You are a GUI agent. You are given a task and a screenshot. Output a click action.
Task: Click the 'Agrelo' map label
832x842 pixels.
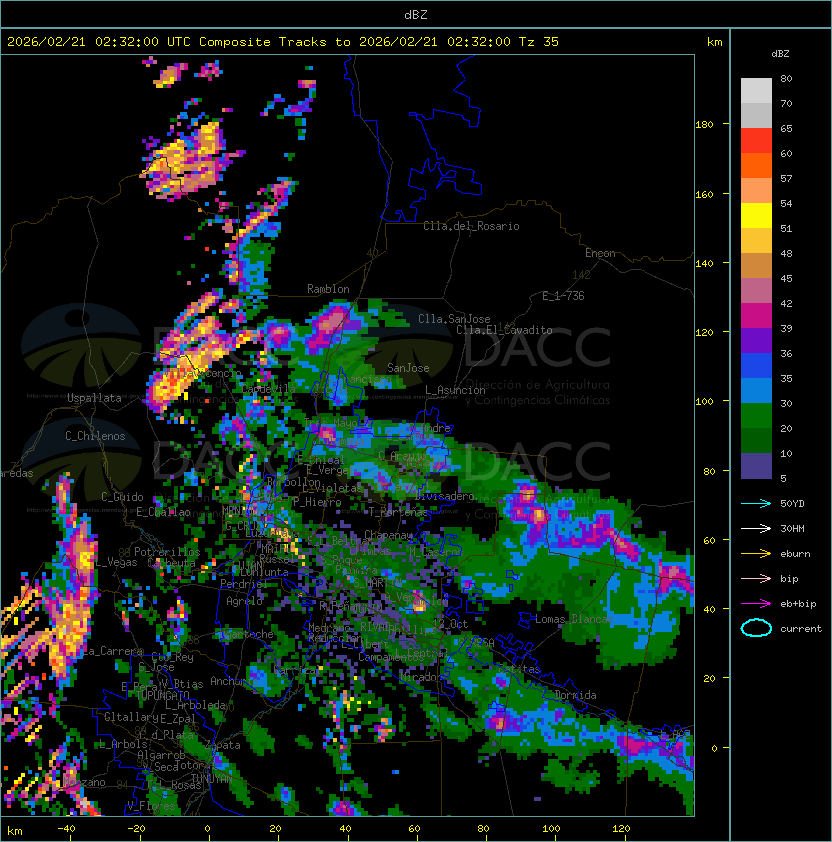tap(244, 601)
